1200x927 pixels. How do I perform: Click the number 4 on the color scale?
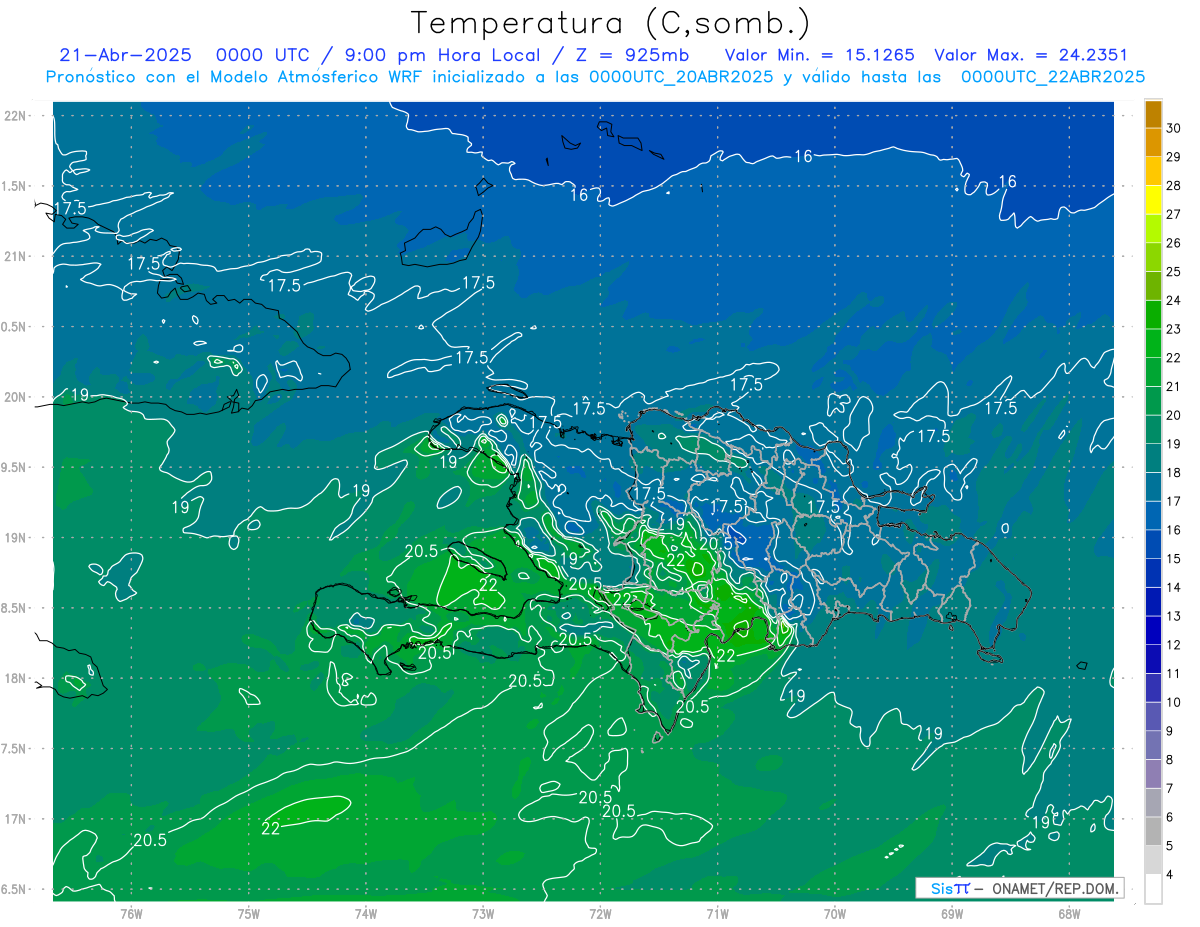(1171, 875)
